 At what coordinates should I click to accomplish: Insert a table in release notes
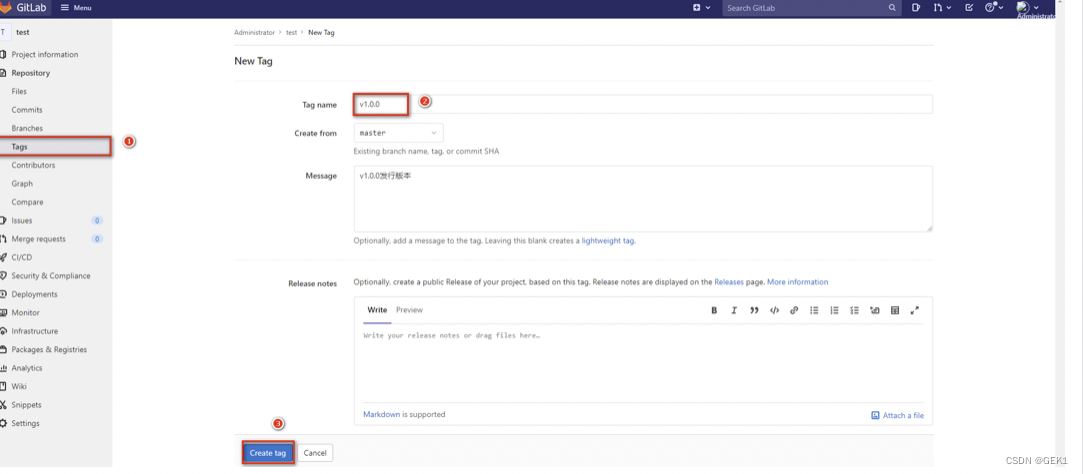pyautogui.click(x=894, y=310)
